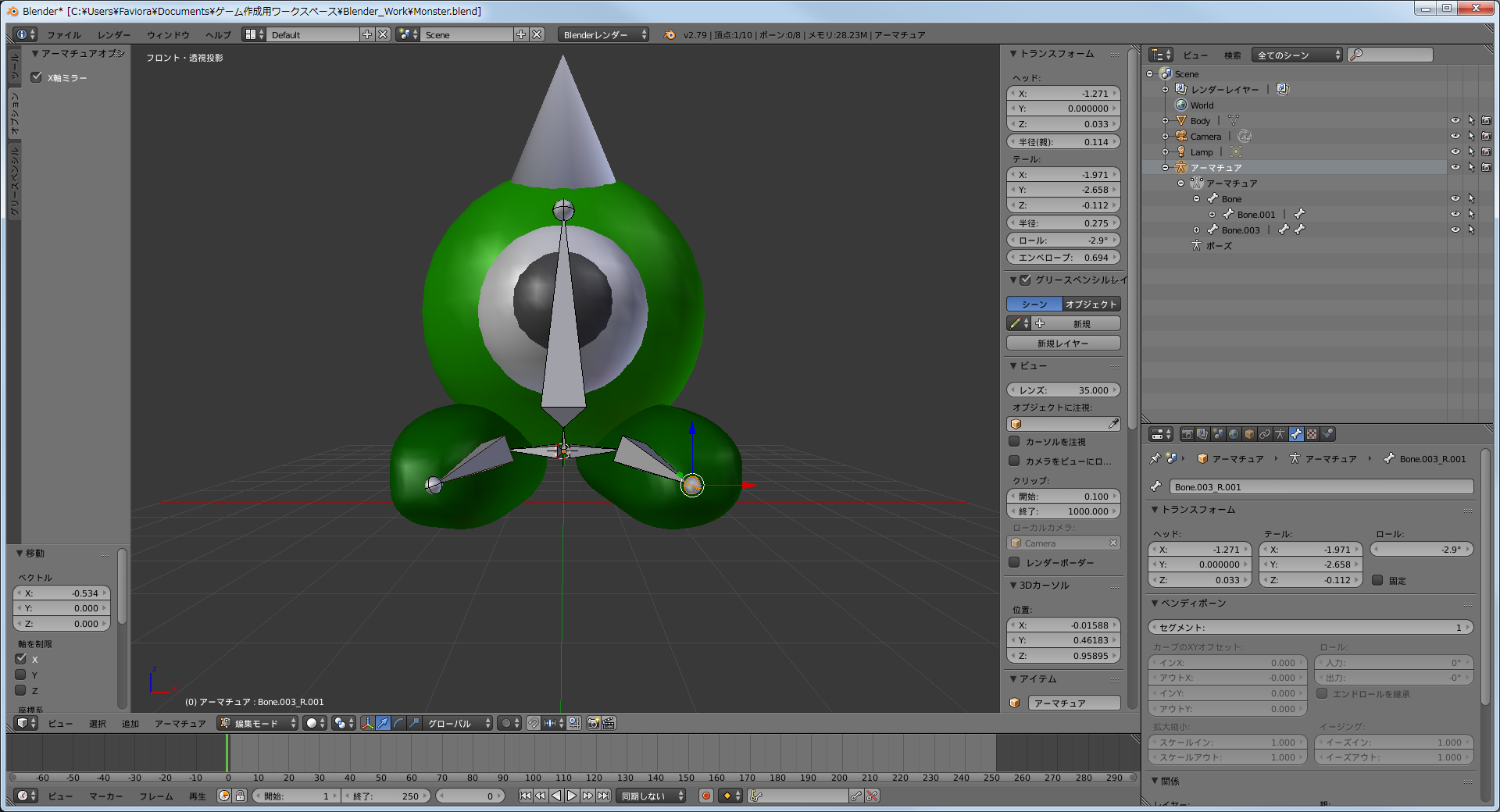Collapse the ベンディボーン panel
The height and width of the screenshot is (812, 1500).
coord(1155,603)
